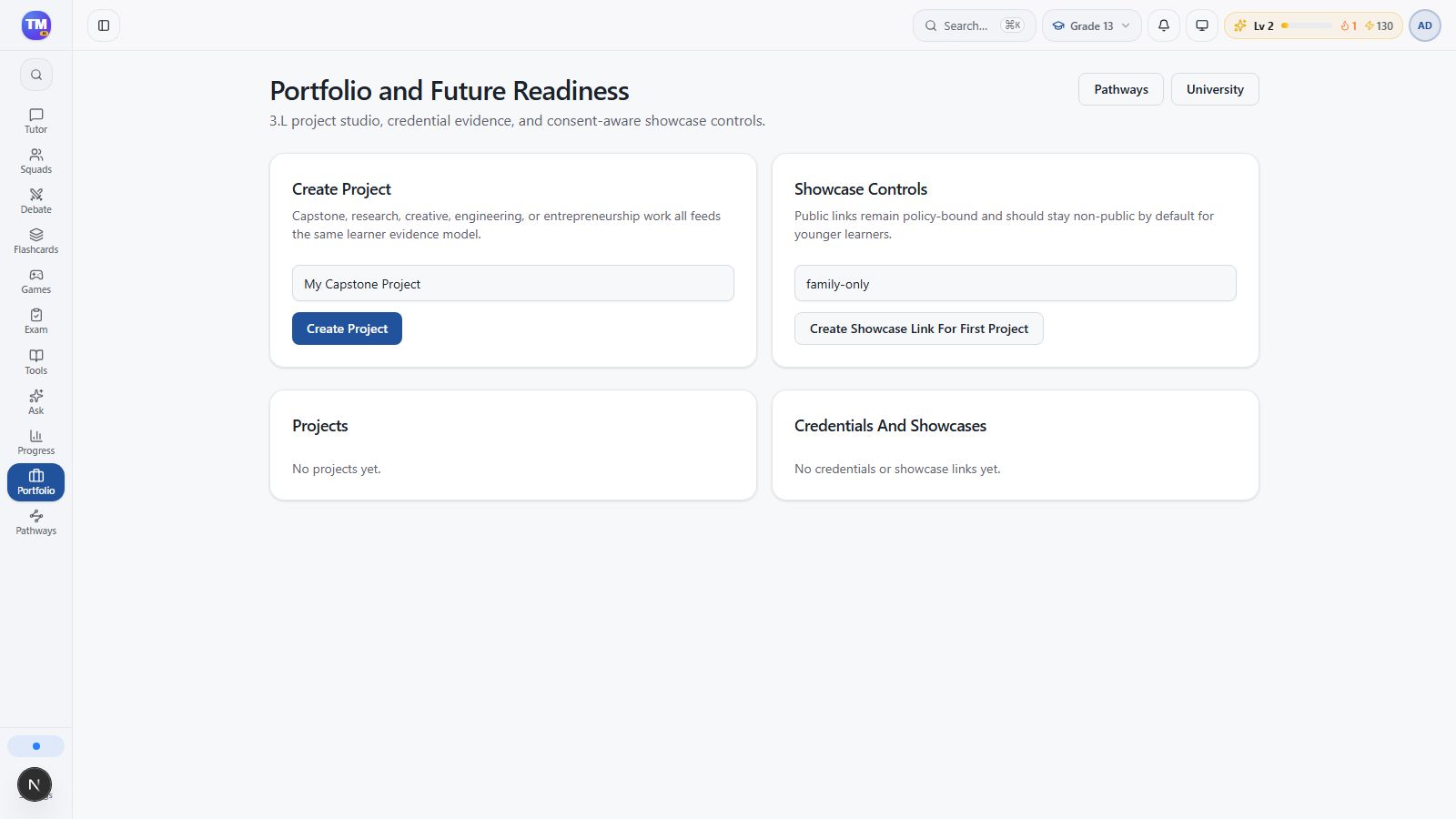
Task: Go to Pathways via header button
Action: click(1121, 89)
